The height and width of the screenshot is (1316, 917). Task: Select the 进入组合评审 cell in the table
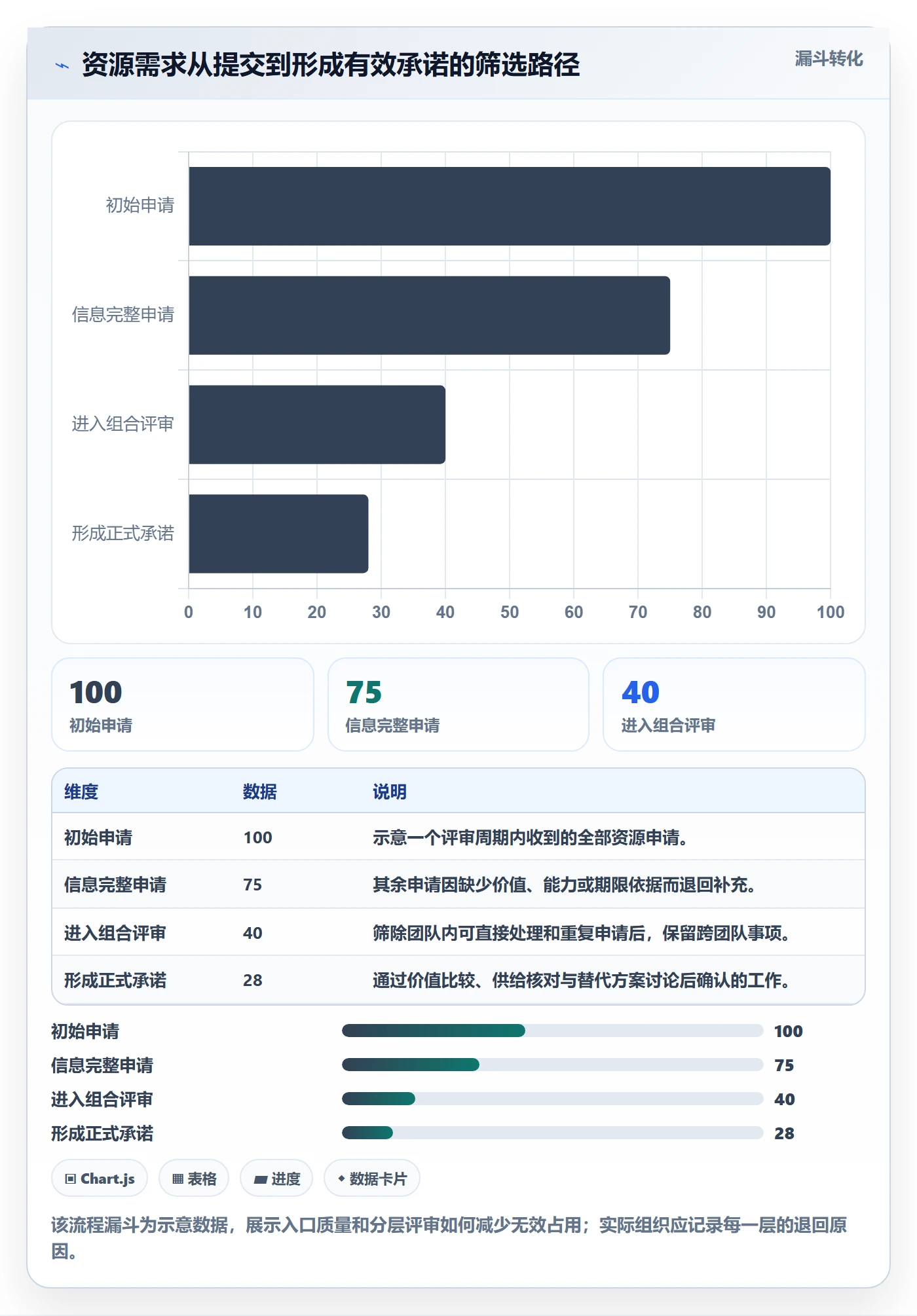point(115,933)
